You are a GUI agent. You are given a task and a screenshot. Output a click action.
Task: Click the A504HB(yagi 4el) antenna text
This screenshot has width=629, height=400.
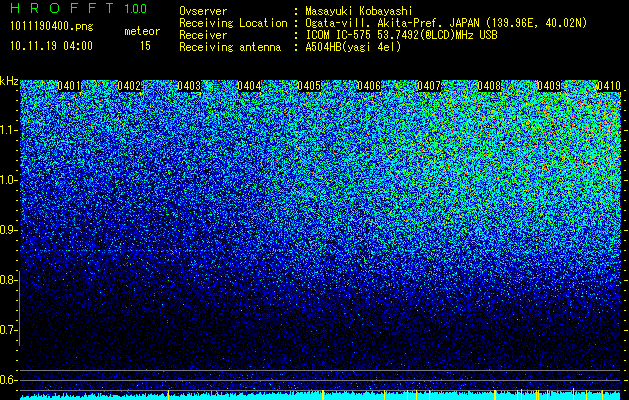tap(353, 47)
